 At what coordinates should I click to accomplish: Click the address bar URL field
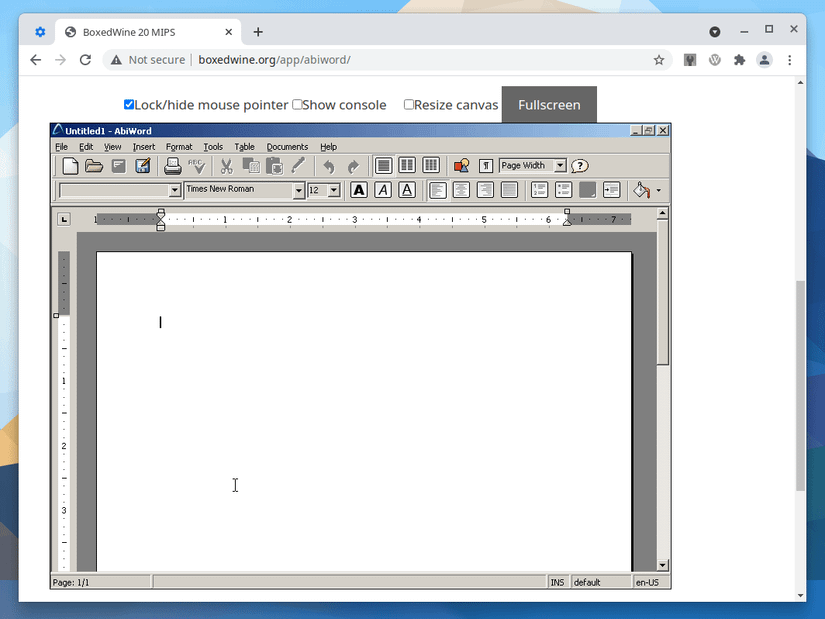tap(387, 60)
